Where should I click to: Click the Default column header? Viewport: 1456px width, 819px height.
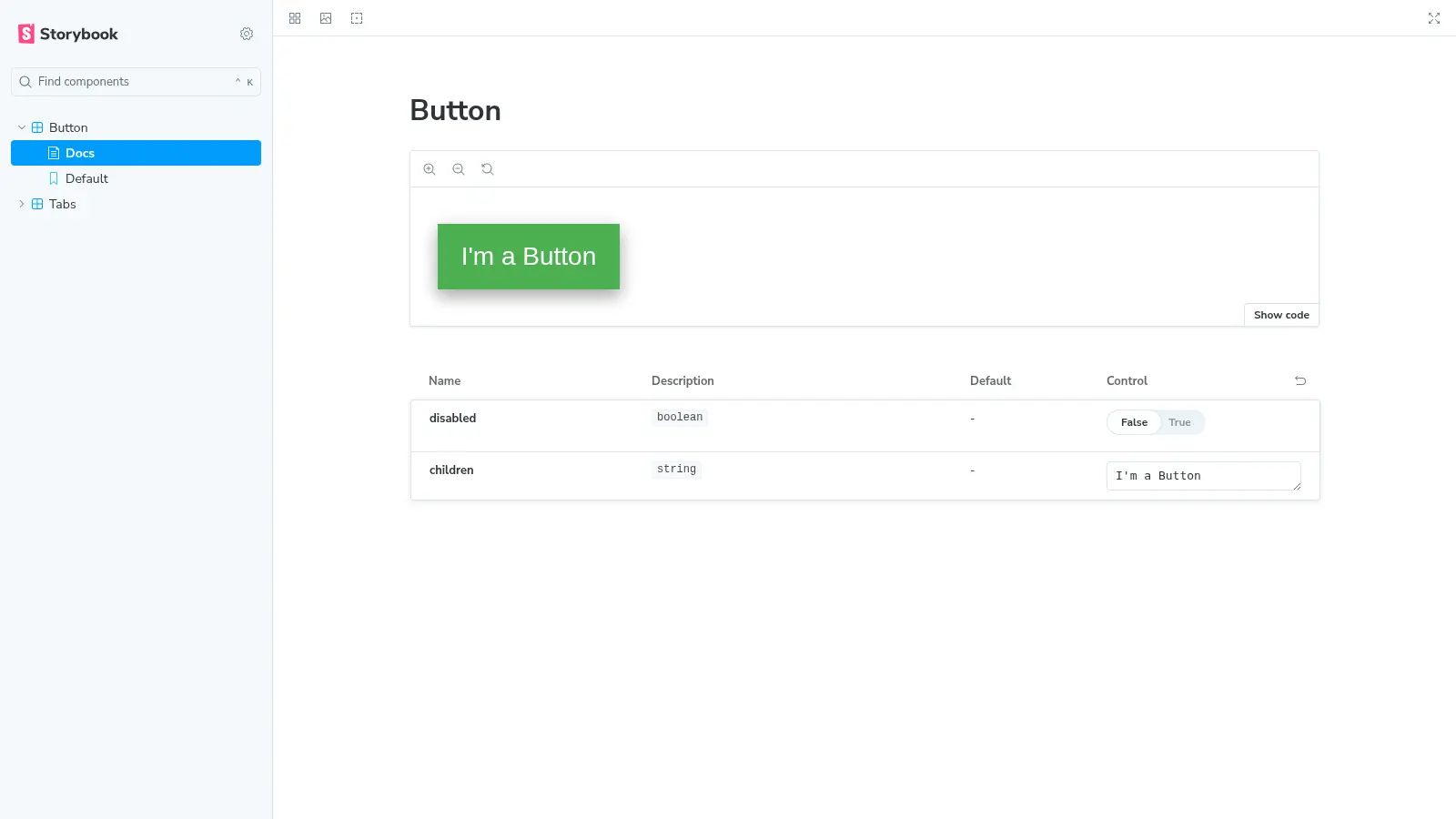coord(990,381)
